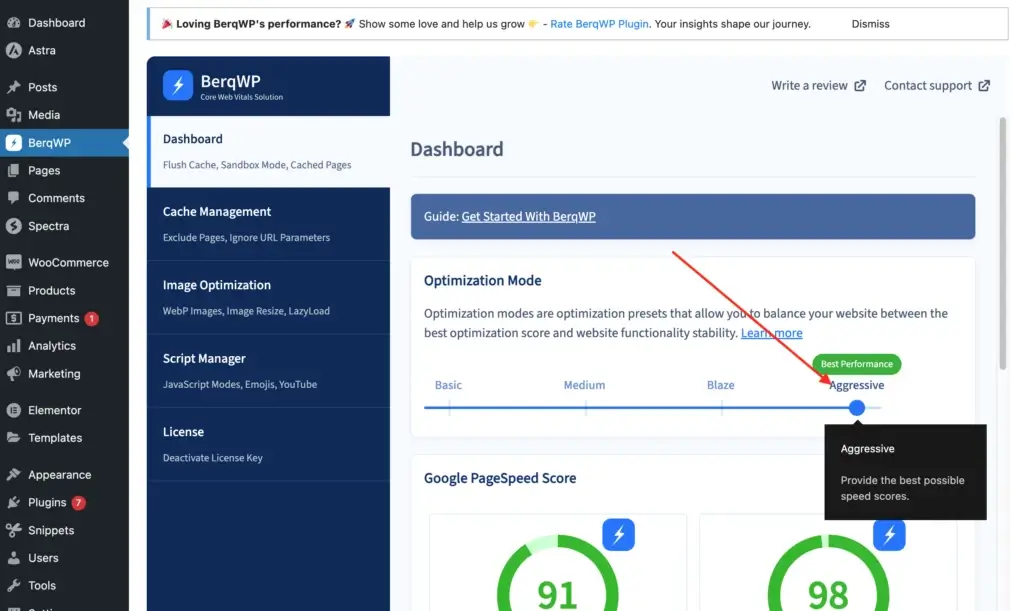The image size is (1024, 611).
Task: Click the BerqWP lightning logo icon
Action: coord(178,86)
